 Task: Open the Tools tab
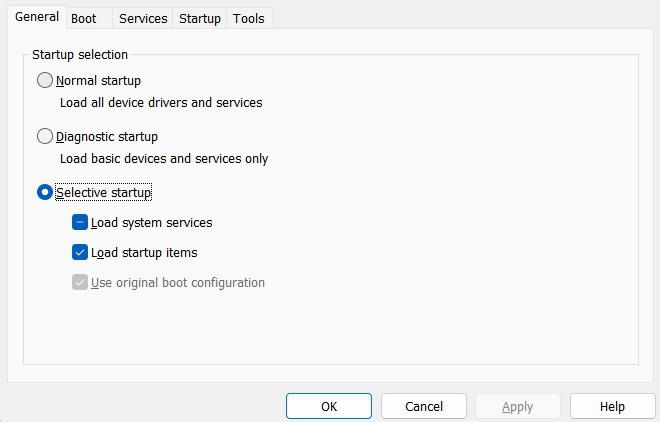pos(249,18)
